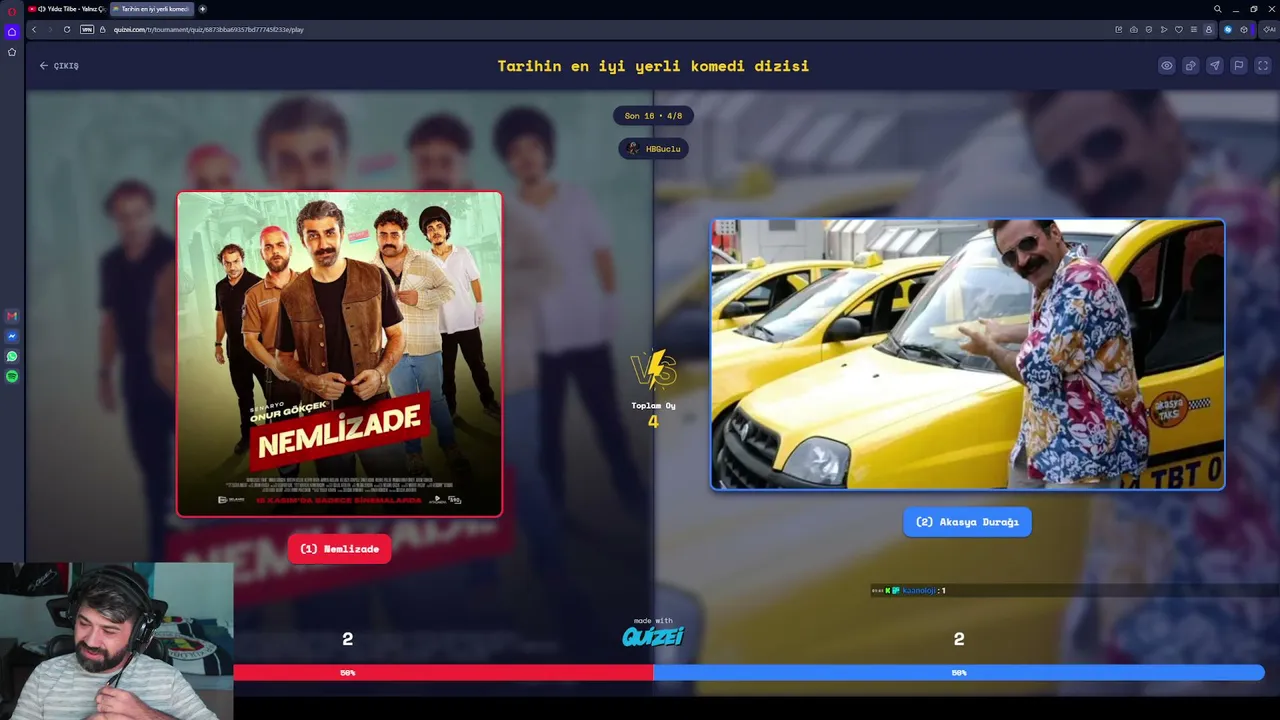This screenshot has width=1280, height=720.
Task: Open the ad blocker shield icon
Action: [1148, 29]
